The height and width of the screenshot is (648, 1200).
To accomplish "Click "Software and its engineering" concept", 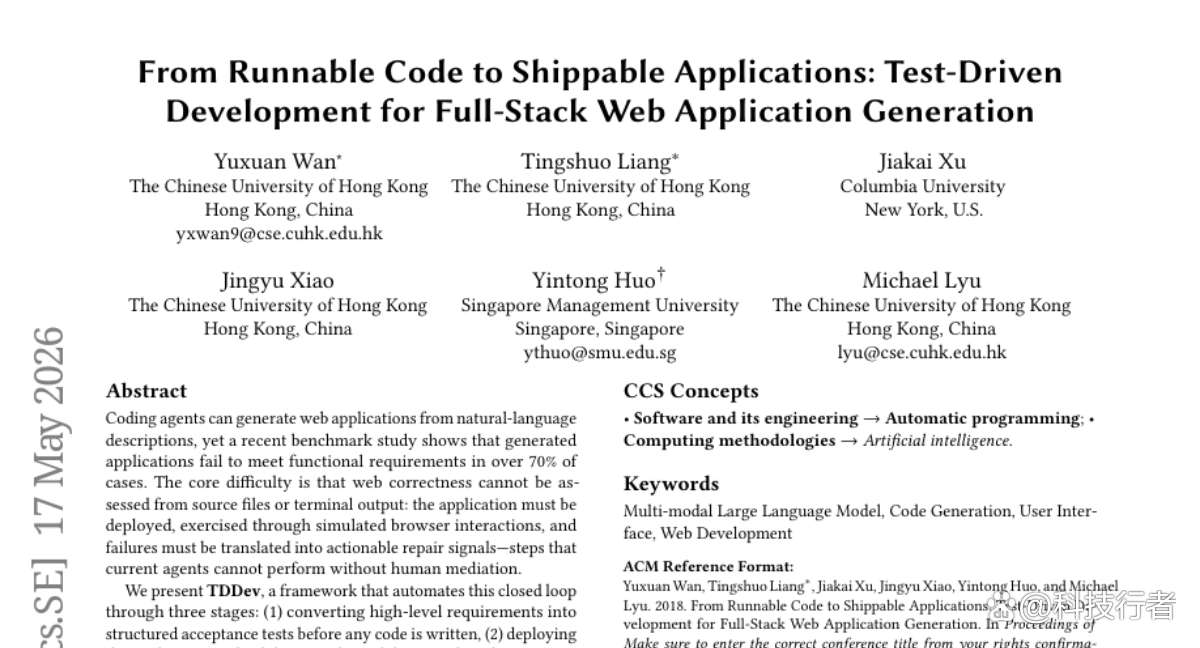I will [746, 418].
